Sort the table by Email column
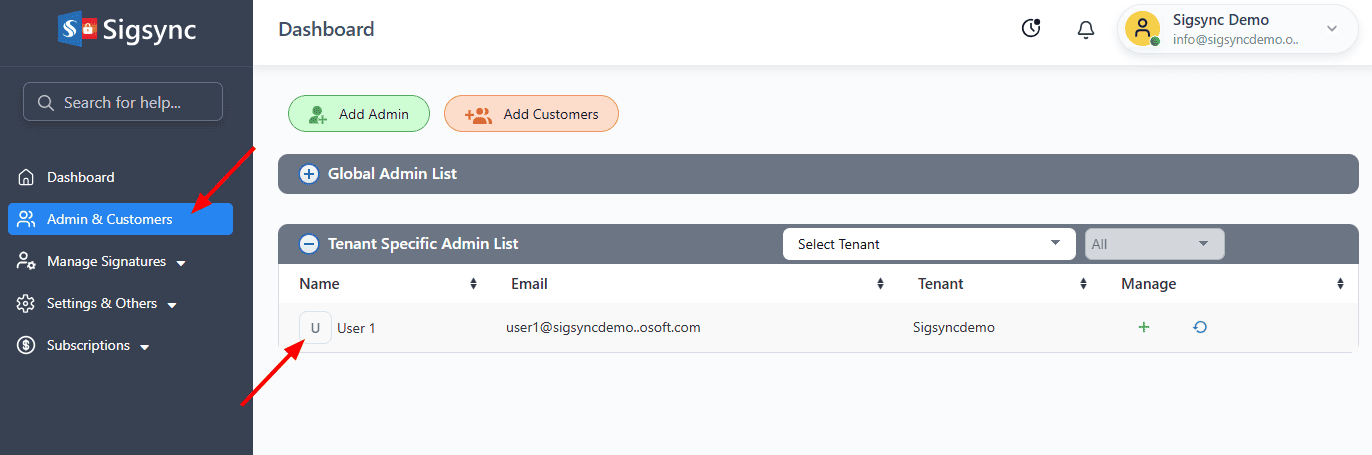The width and height of the screenshot is (1372, 455). [880, 284]
